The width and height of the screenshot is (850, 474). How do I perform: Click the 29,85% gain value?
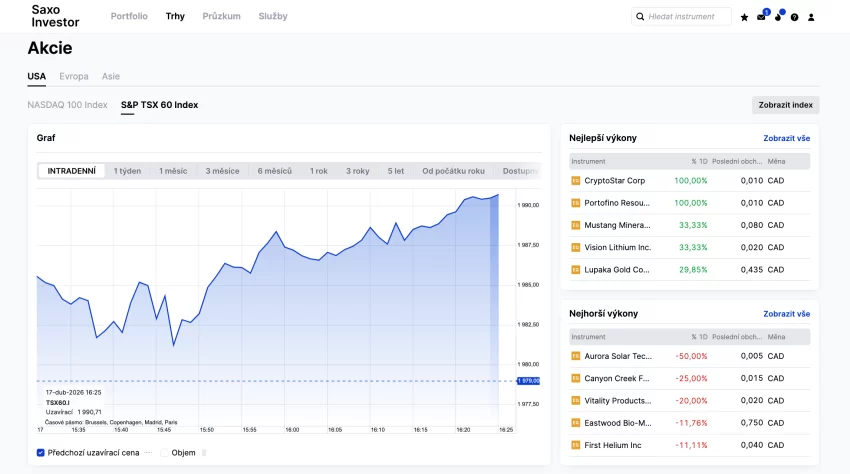(693, 270)
